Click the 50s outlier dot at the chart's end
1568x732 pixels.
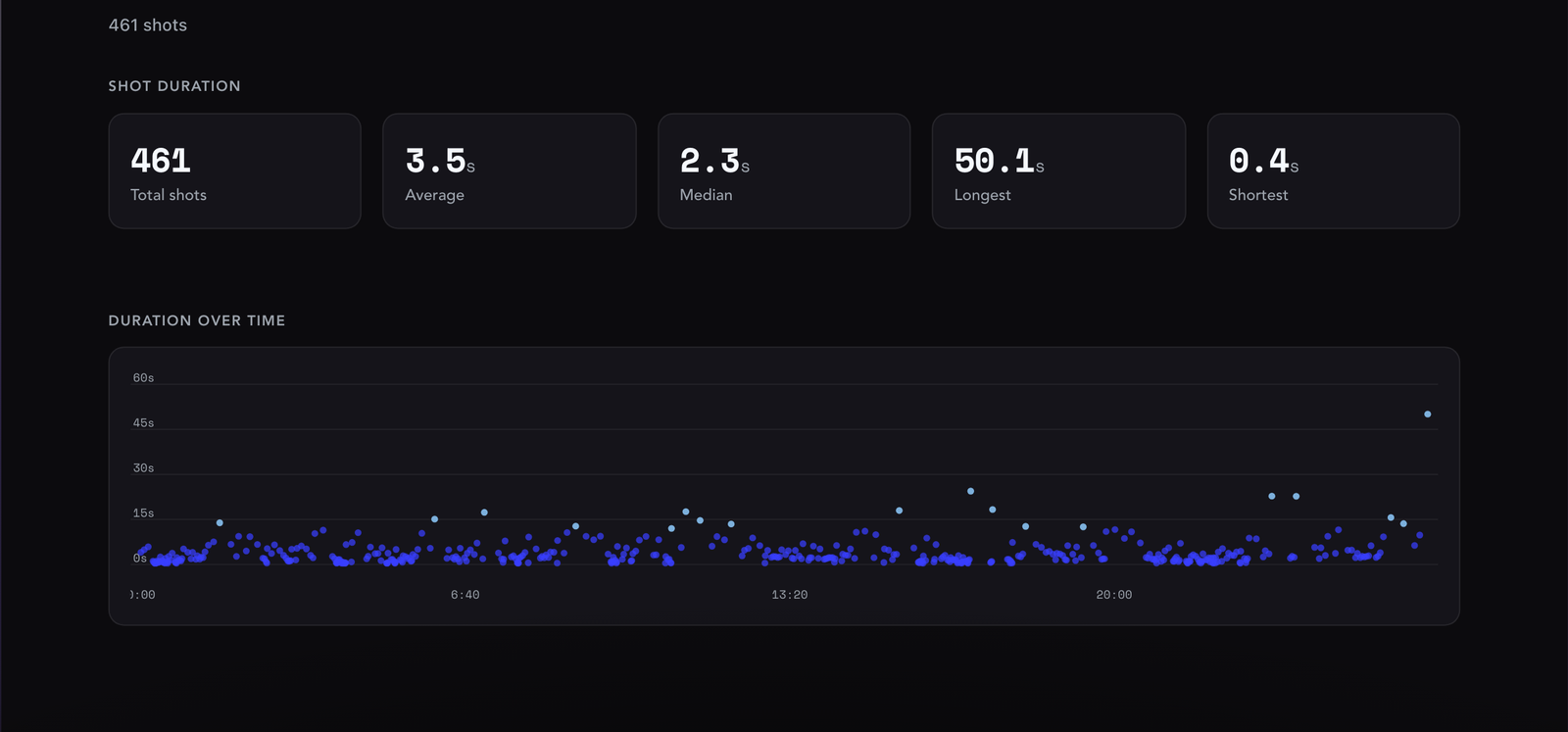point(1427,415)
